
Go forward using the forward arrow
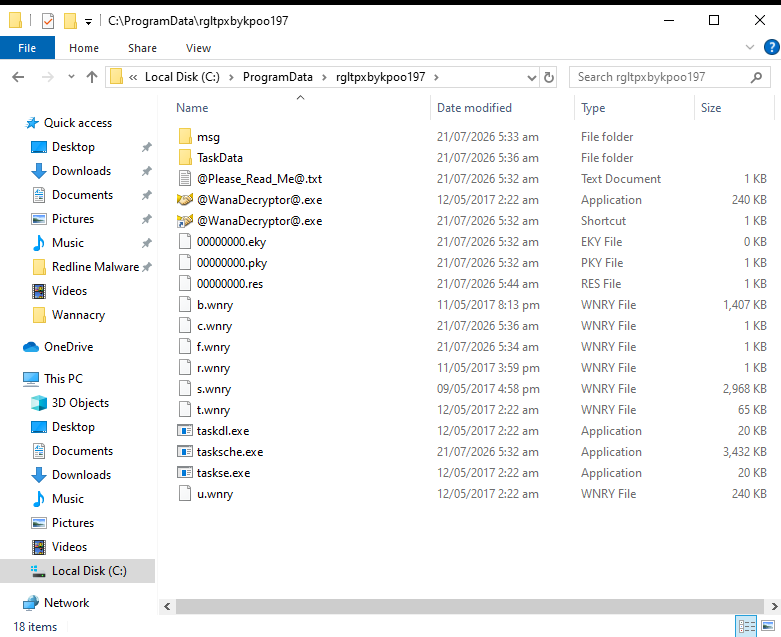47,77
